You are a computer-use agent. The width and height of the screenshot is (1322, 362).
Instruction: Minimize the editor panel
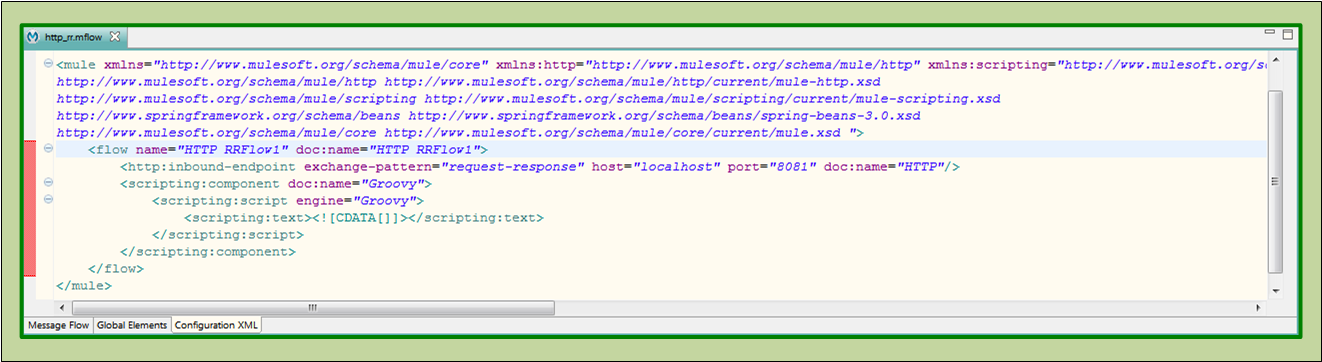(1269, 33)
